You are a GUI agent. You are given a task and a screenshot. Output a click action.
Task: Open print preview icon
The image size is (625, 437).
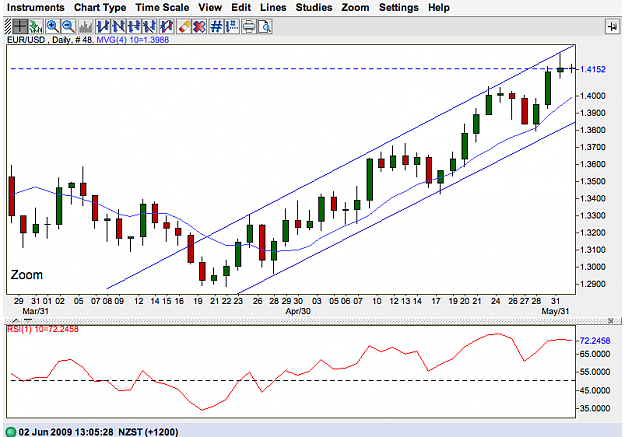coord(265,27)
